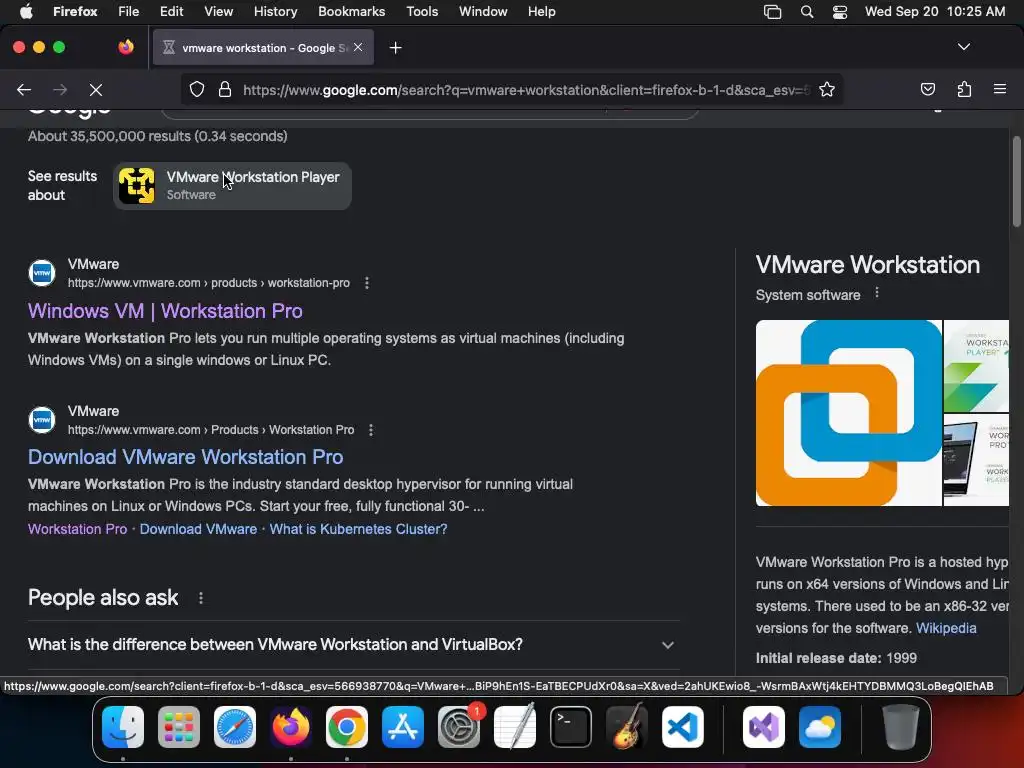Open the Edit menu
Image resolution: width=1024 pixels, height=768 pixels.
coord(171,11)
